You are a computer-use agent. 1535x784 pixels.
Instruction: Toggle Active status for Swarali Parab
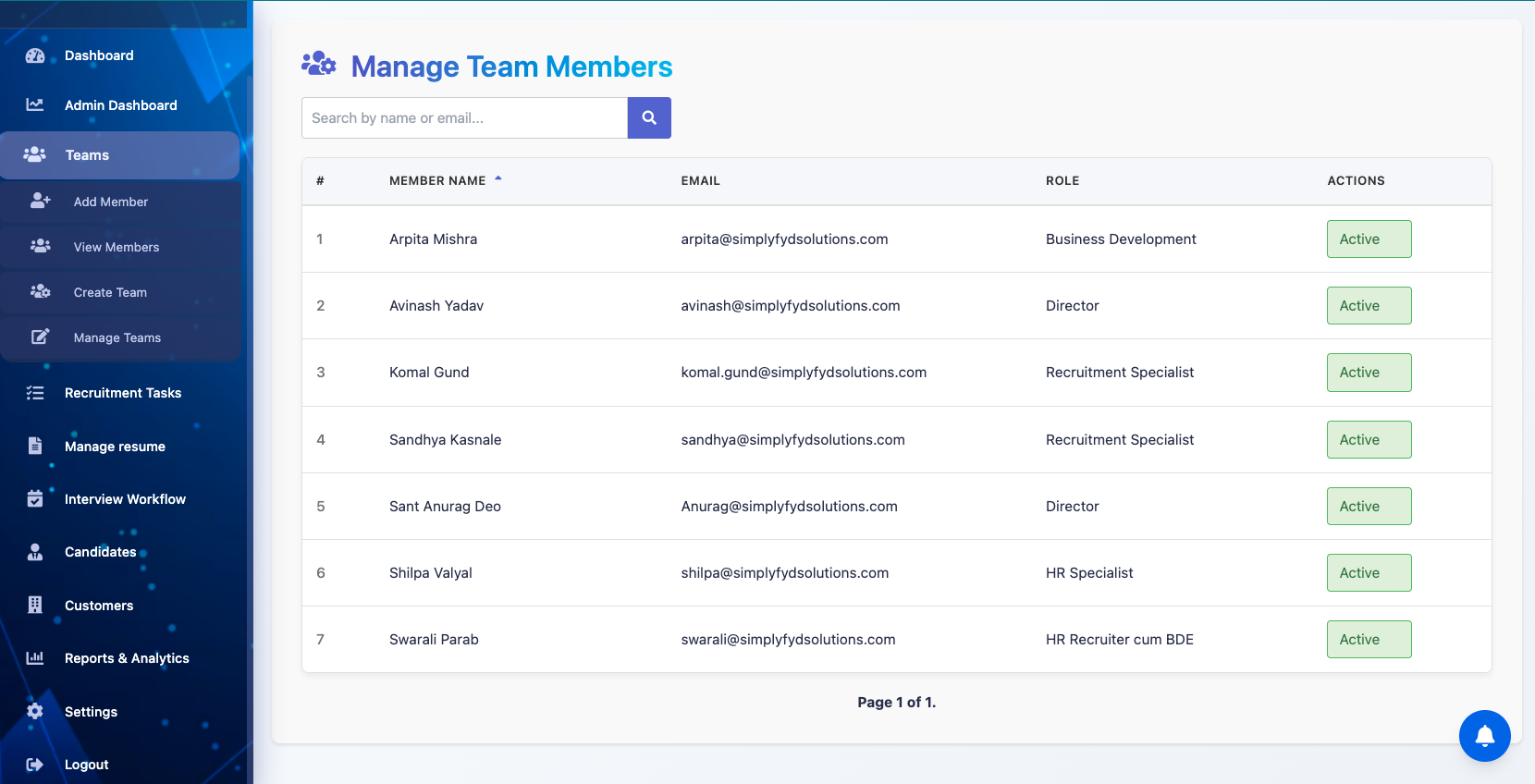tap(1369, 640)
